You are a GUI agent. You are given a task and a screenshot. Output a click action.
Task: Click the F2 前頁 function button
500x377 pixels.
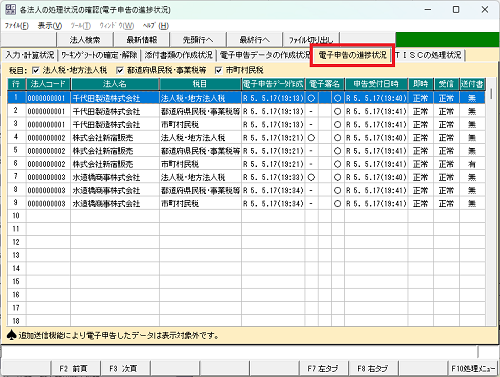click(x=75, y=368)
